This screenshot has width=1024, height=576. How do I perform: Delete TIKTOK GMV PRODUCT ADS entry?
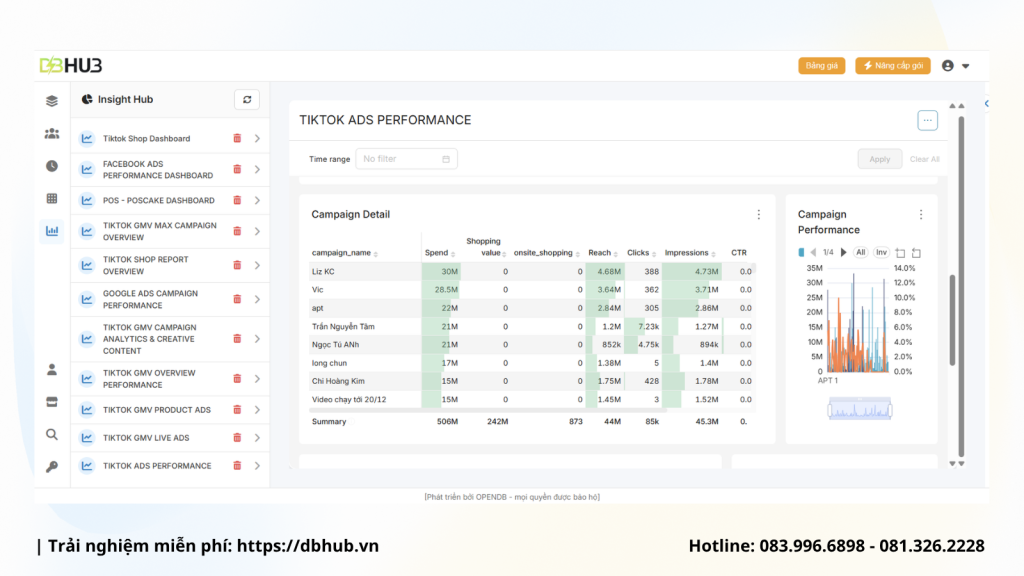pos(237,410)
